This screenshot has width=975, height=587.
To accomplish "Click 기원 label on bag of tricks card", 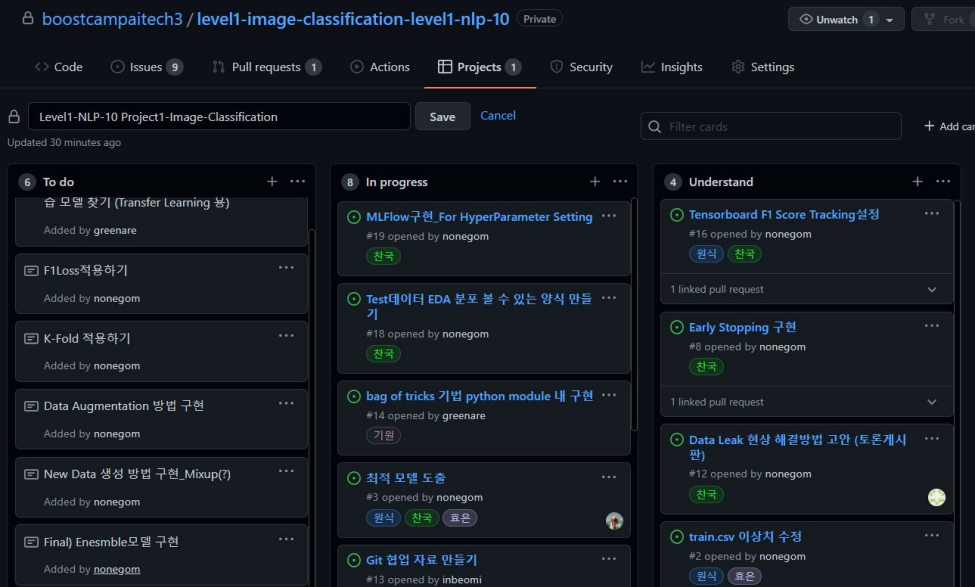I will point(383,435).
